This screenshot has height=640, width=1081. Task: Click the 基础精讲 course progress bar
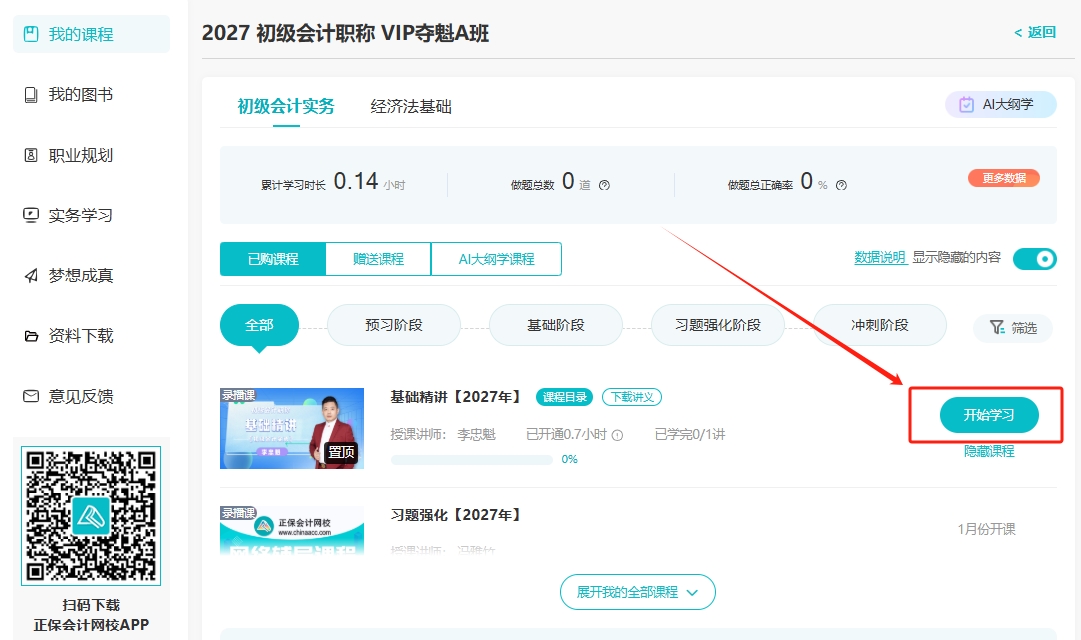point(472,459)
